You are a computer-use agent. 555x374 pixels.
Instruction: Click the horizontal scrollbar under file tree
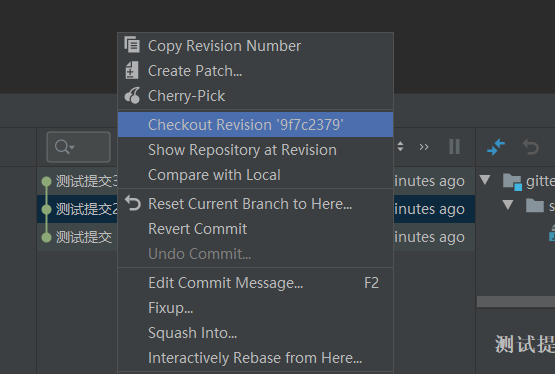(x=516, y=301)
